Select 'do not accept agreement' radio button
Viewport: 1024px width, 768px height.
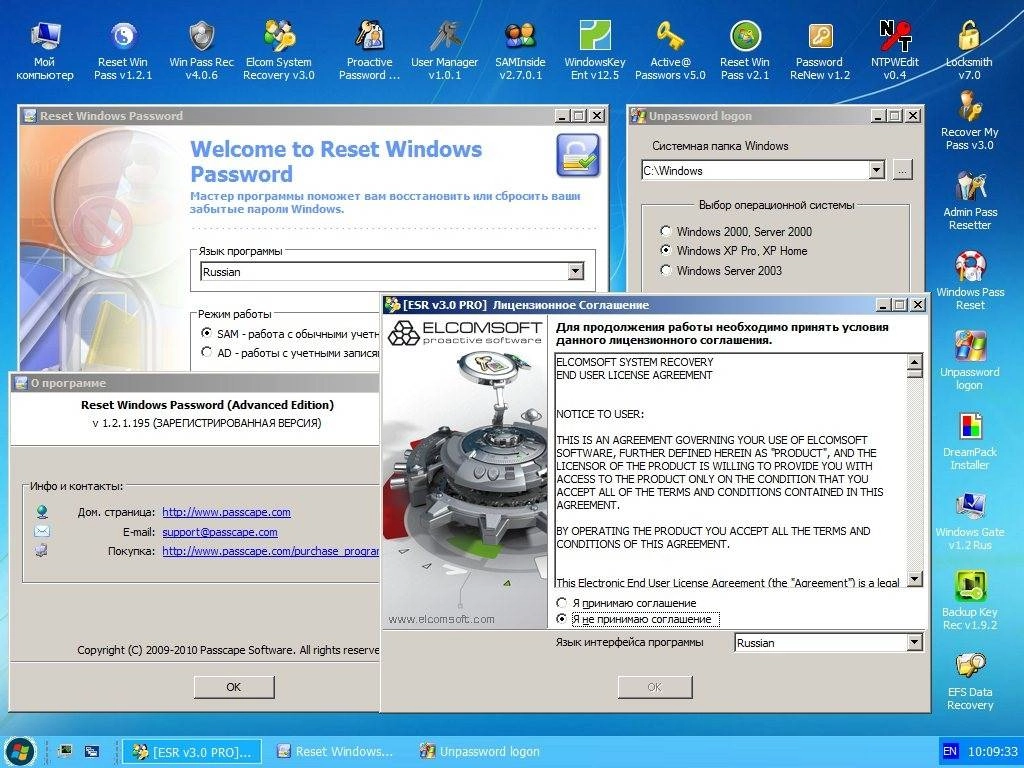point(562,618)
